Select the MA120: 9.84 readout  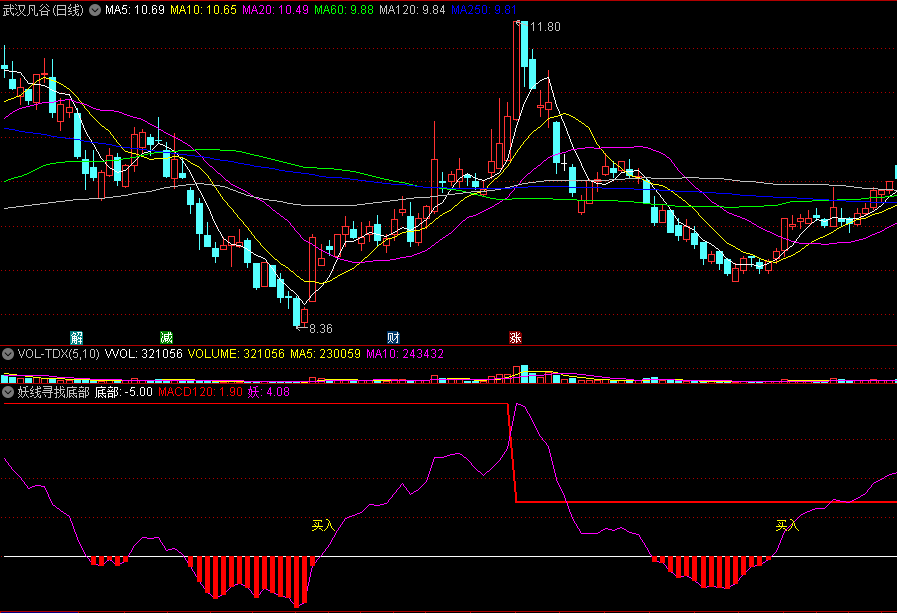coord(412,10)
